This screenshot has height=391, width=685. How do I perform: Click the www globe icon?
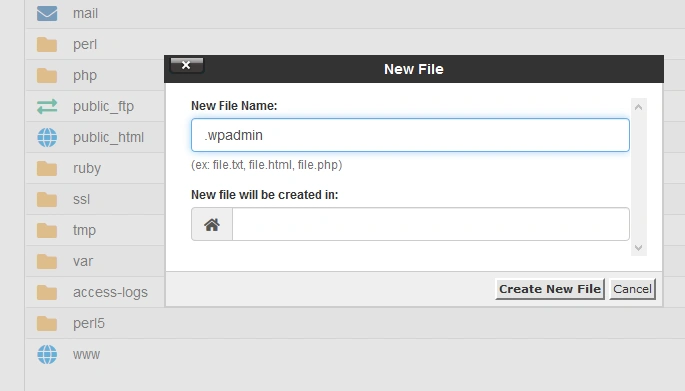[x=47, y=354]
